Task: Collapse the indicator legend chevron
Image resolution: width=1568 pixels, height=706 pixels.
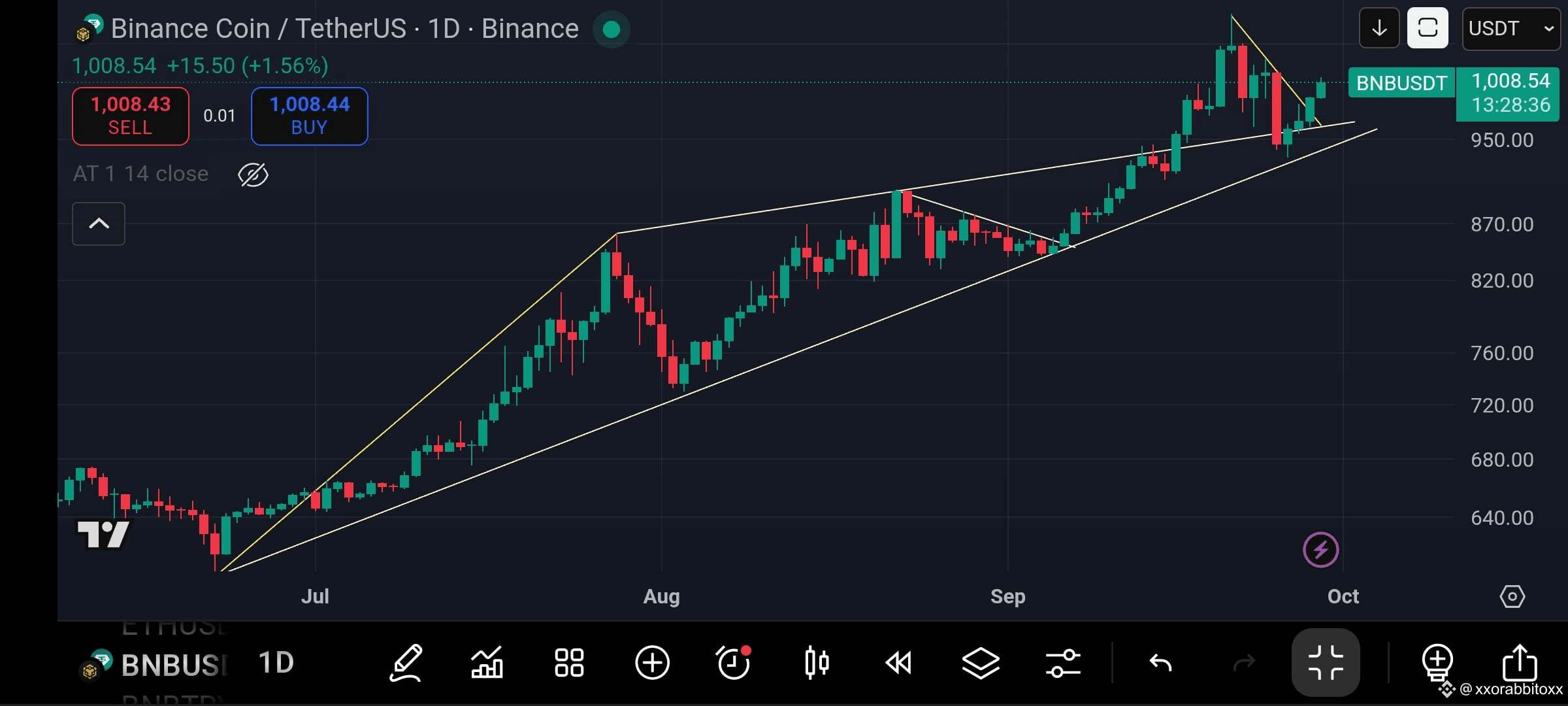Action: 99,224
